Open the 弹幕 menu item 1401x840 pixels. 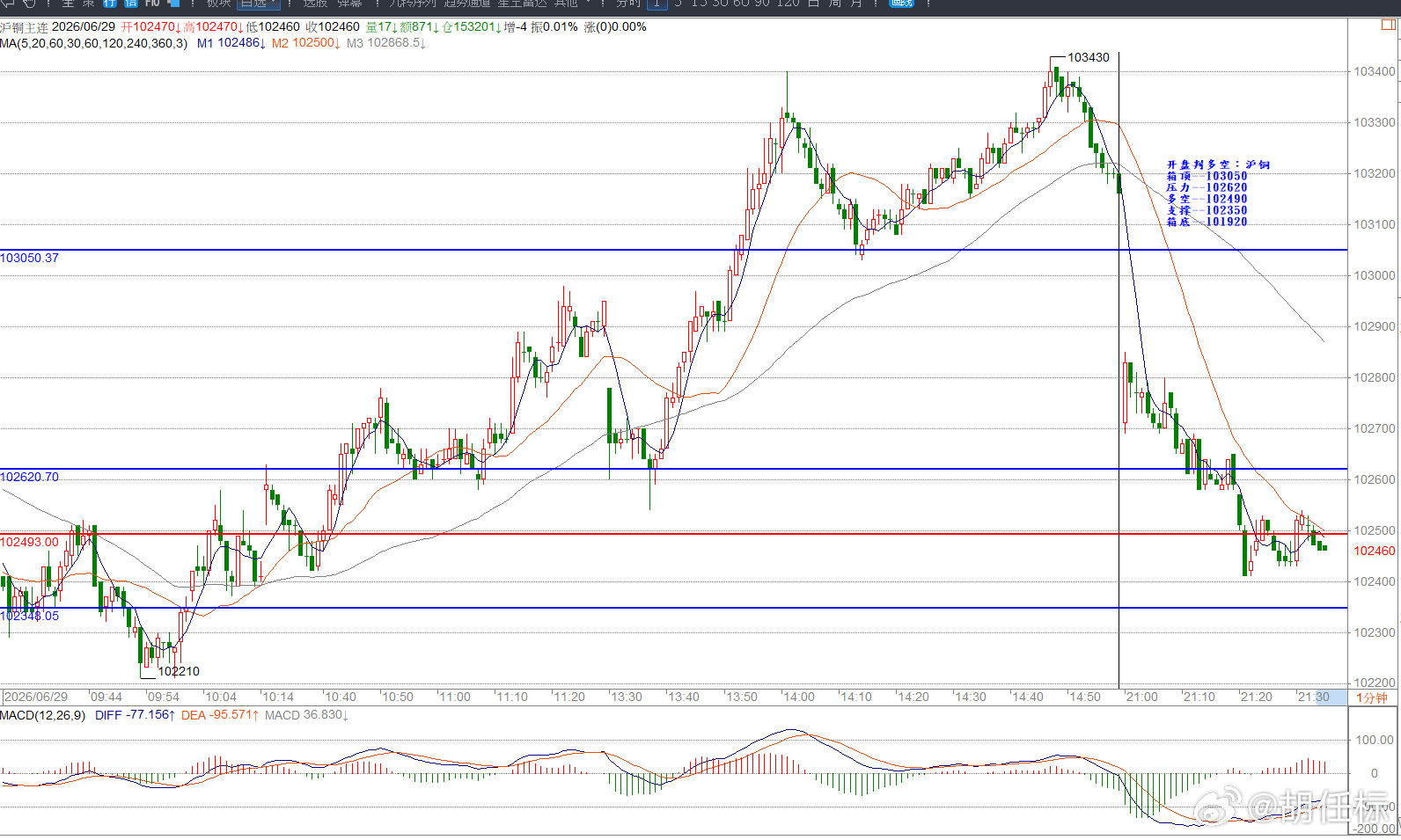pyautogui.click(x=349, y=4)
